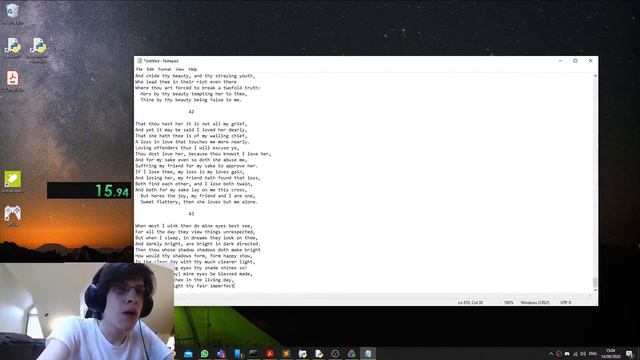Minimize the Notepad window
Viewport: 640px width, 360px height.
560,61
